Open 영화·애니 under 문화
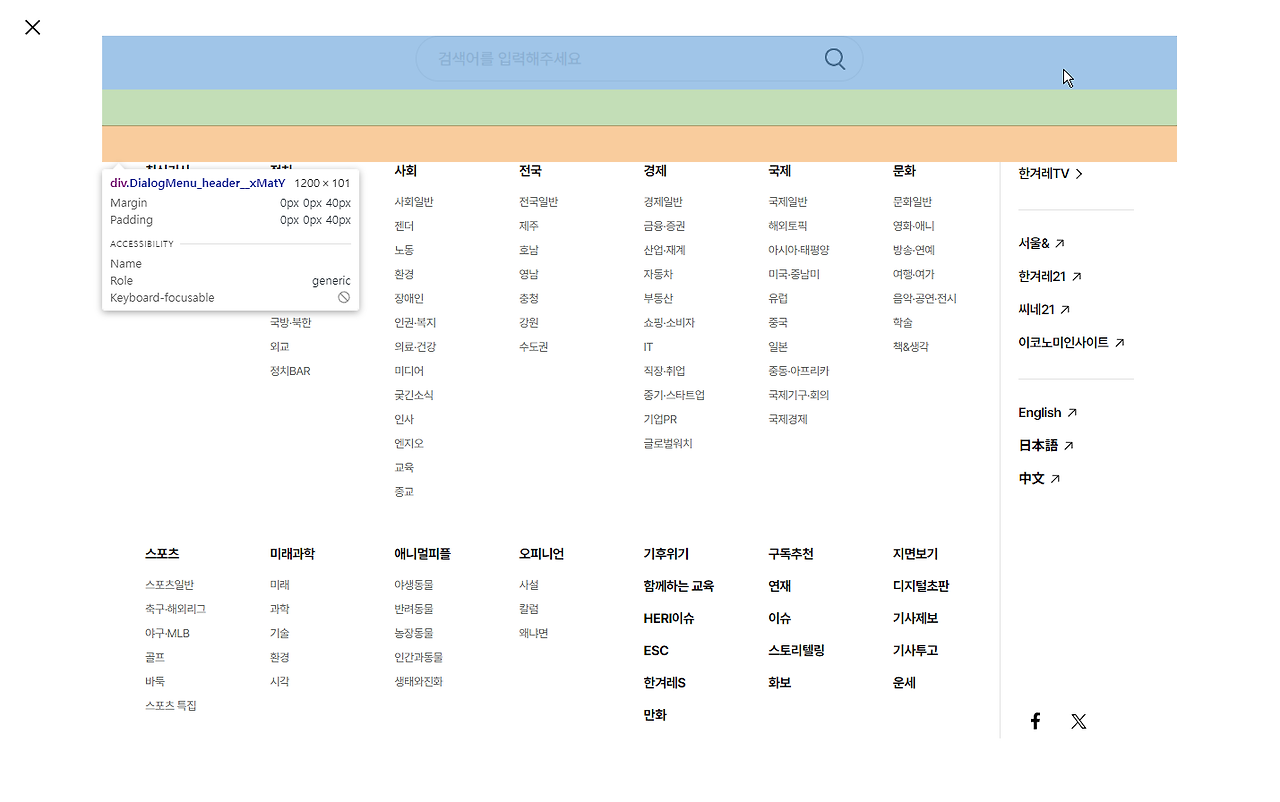Viewport: 1280px width, 802px height. click(x=914, y=226)
